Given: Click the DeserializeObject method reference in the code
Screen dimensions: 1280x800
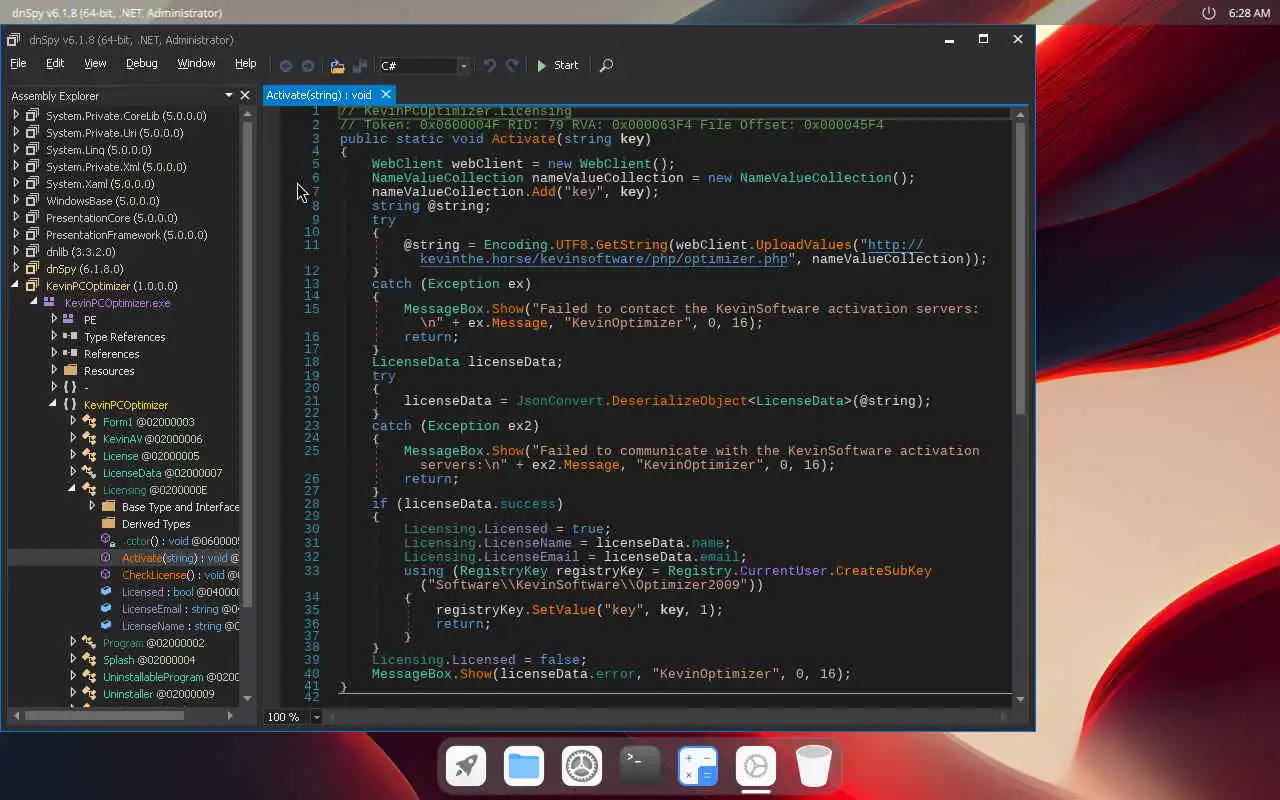Looking at the screenshot, I should (x=680, y=401).
